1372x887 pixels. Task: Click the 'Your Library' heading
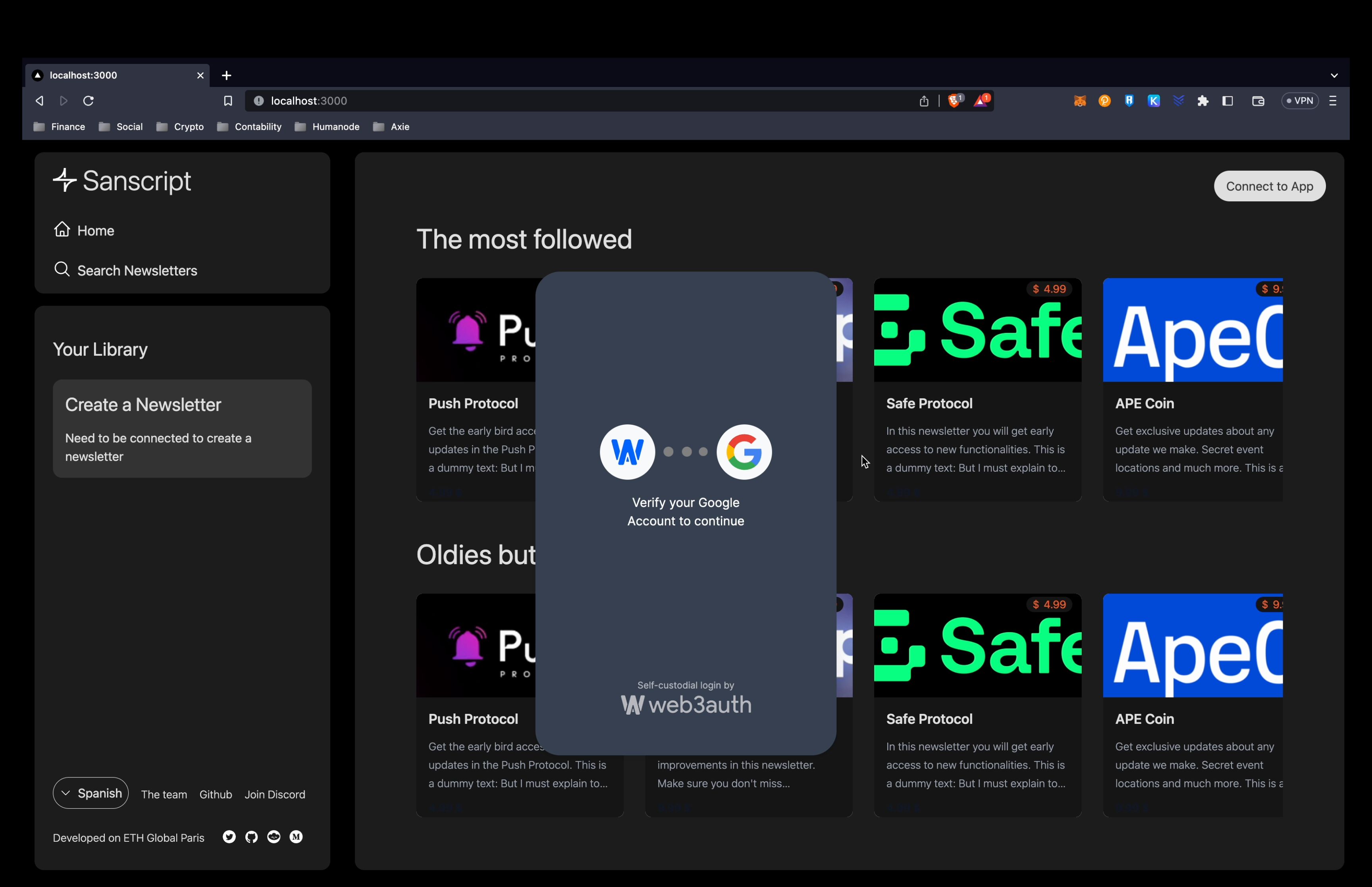coord(100,350)
